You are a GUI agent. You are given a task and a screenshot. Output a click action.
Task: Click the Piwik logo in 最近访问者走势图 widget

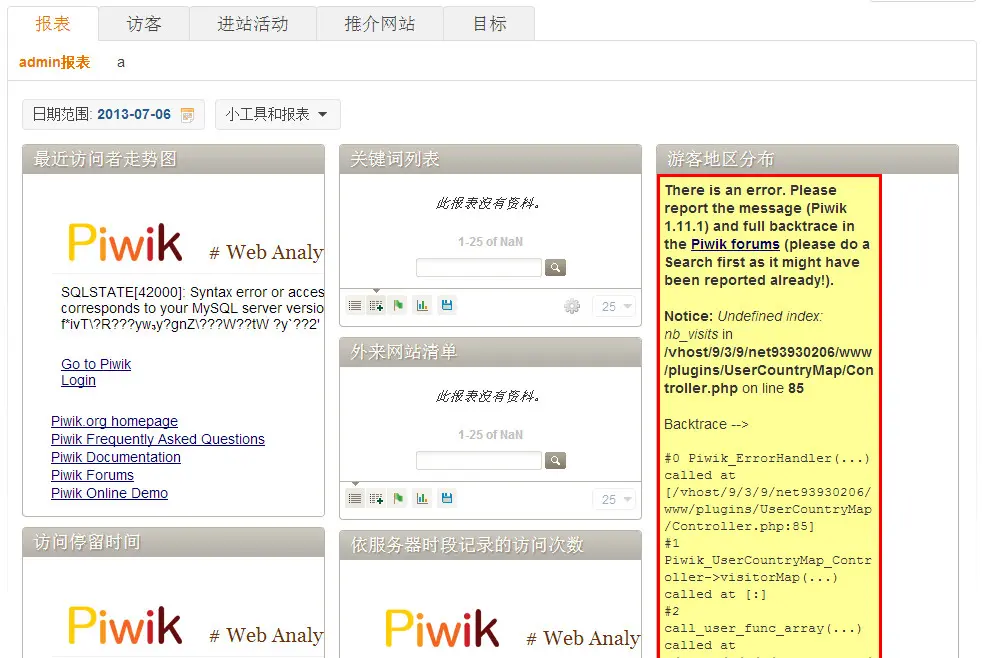click(125, 242)
